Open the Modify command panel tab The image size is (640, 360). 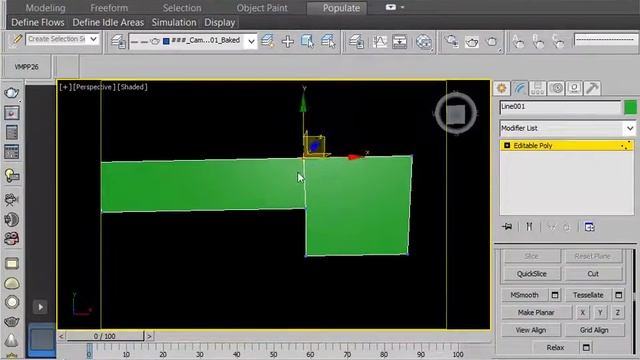(520, 88)
